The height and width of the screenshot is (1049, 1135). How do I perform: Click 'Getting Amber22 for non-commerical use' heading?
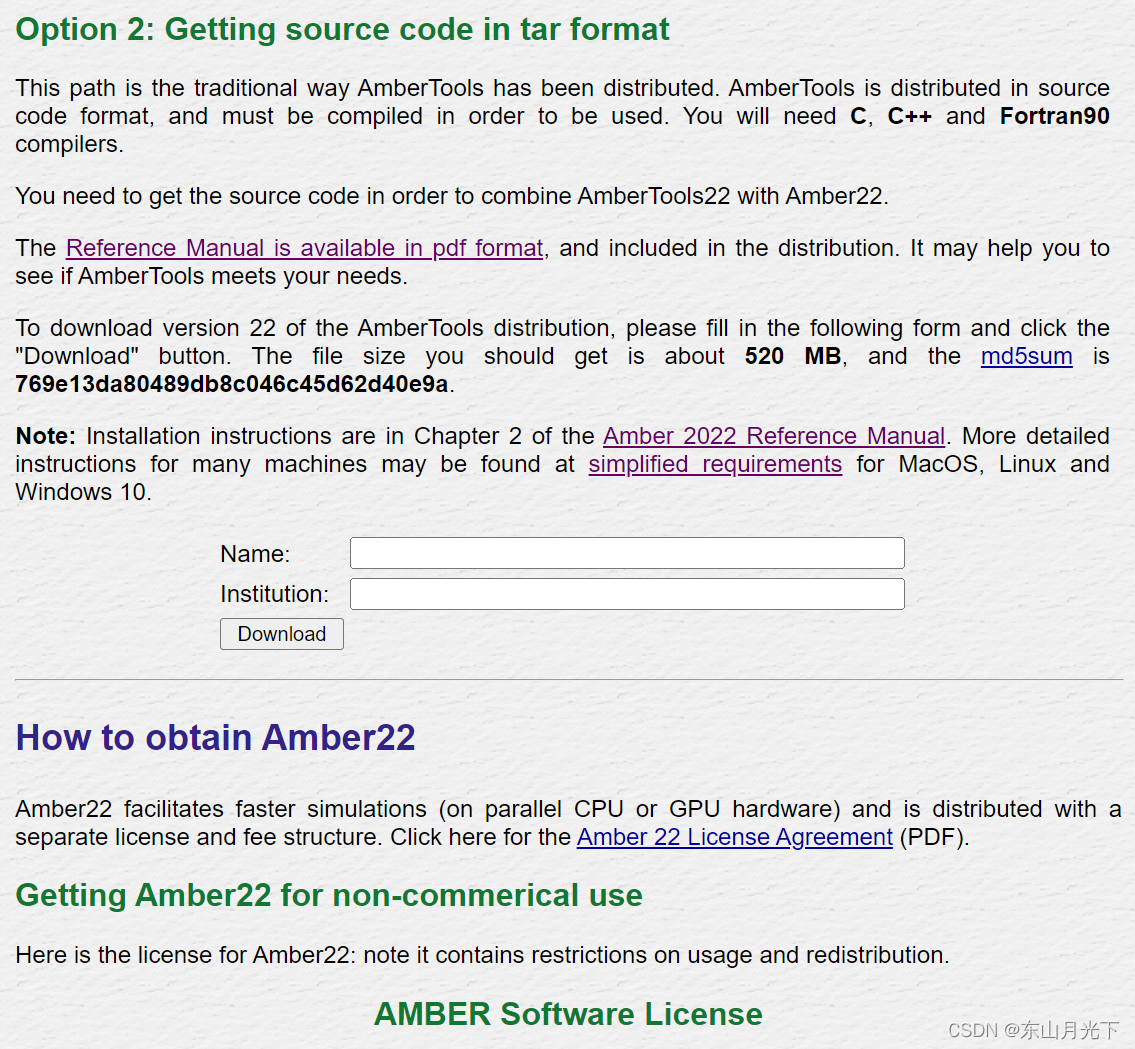(x=329, y=896)
